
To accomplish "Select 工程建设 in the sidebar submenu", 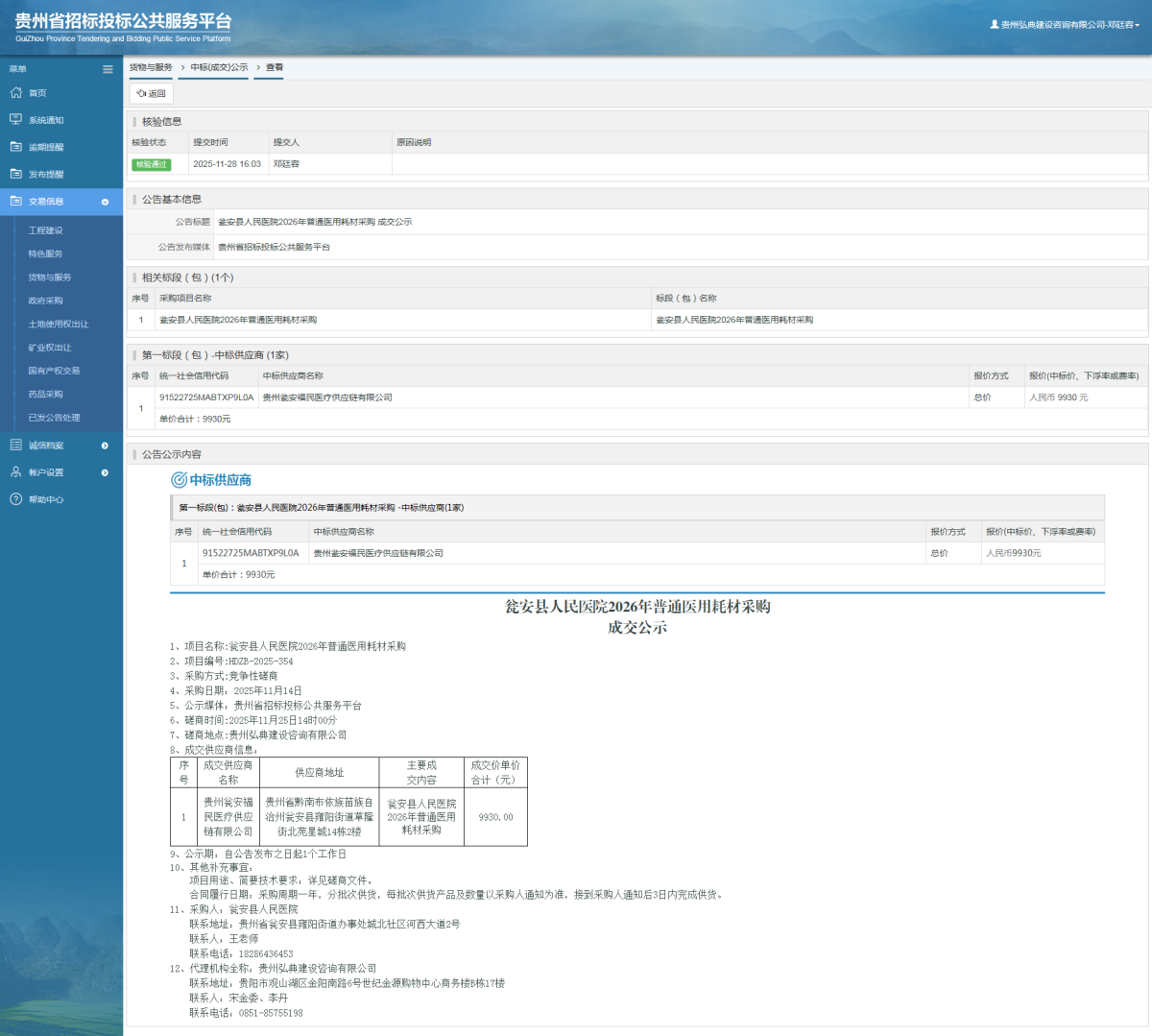I will [x=45, y=230].
